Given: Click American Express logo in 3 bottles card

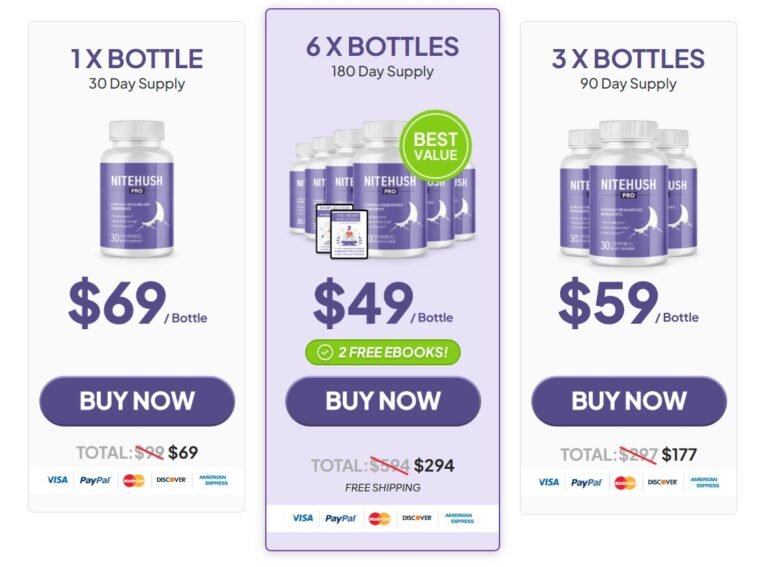Looking at the screenshot, I should coord(705,482).
